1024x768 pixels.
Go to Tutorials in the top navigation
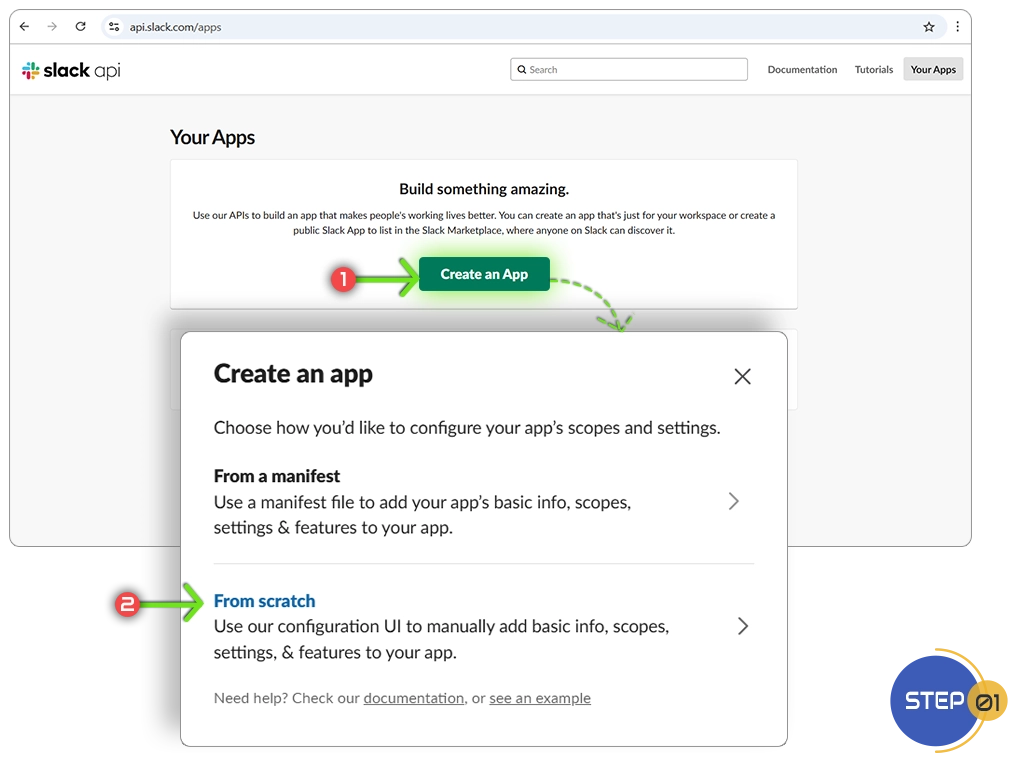(x=873, y=70)
